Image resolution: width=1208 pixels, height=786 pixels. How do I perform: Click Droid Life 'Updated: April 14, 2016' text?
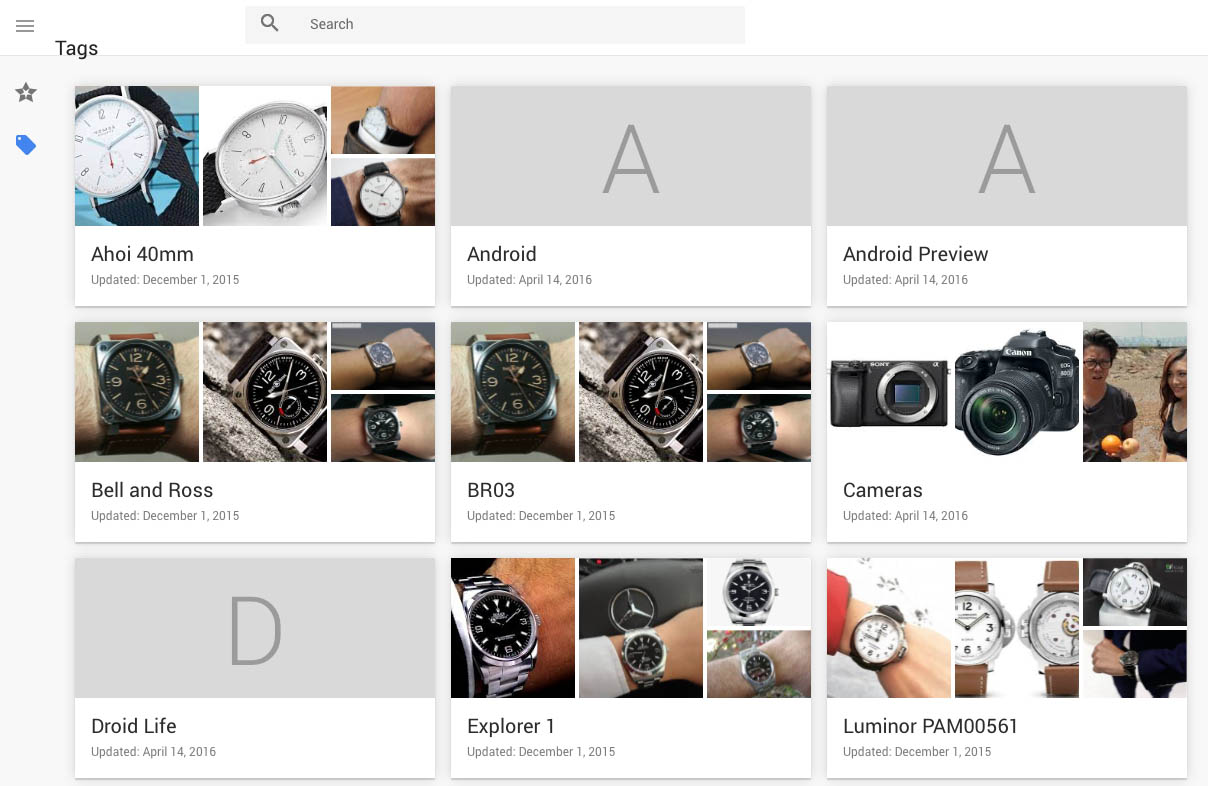153,752
